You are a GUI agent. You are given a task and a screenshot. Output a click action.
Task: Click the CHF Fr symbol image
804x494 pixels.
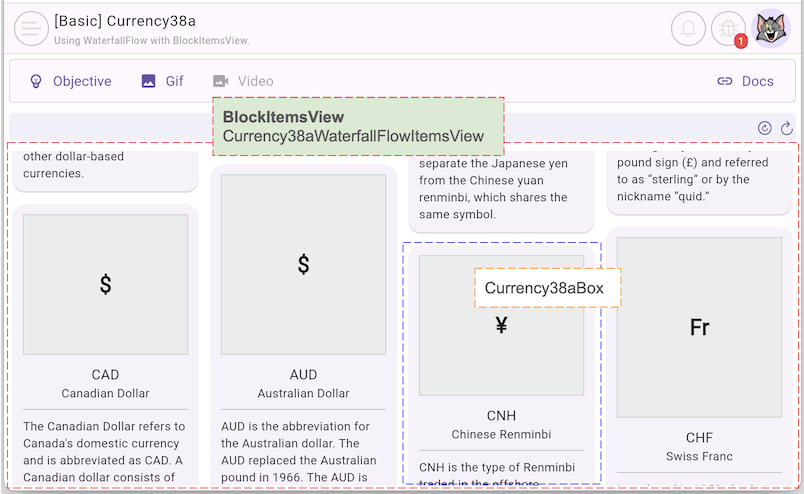point(699,327)
